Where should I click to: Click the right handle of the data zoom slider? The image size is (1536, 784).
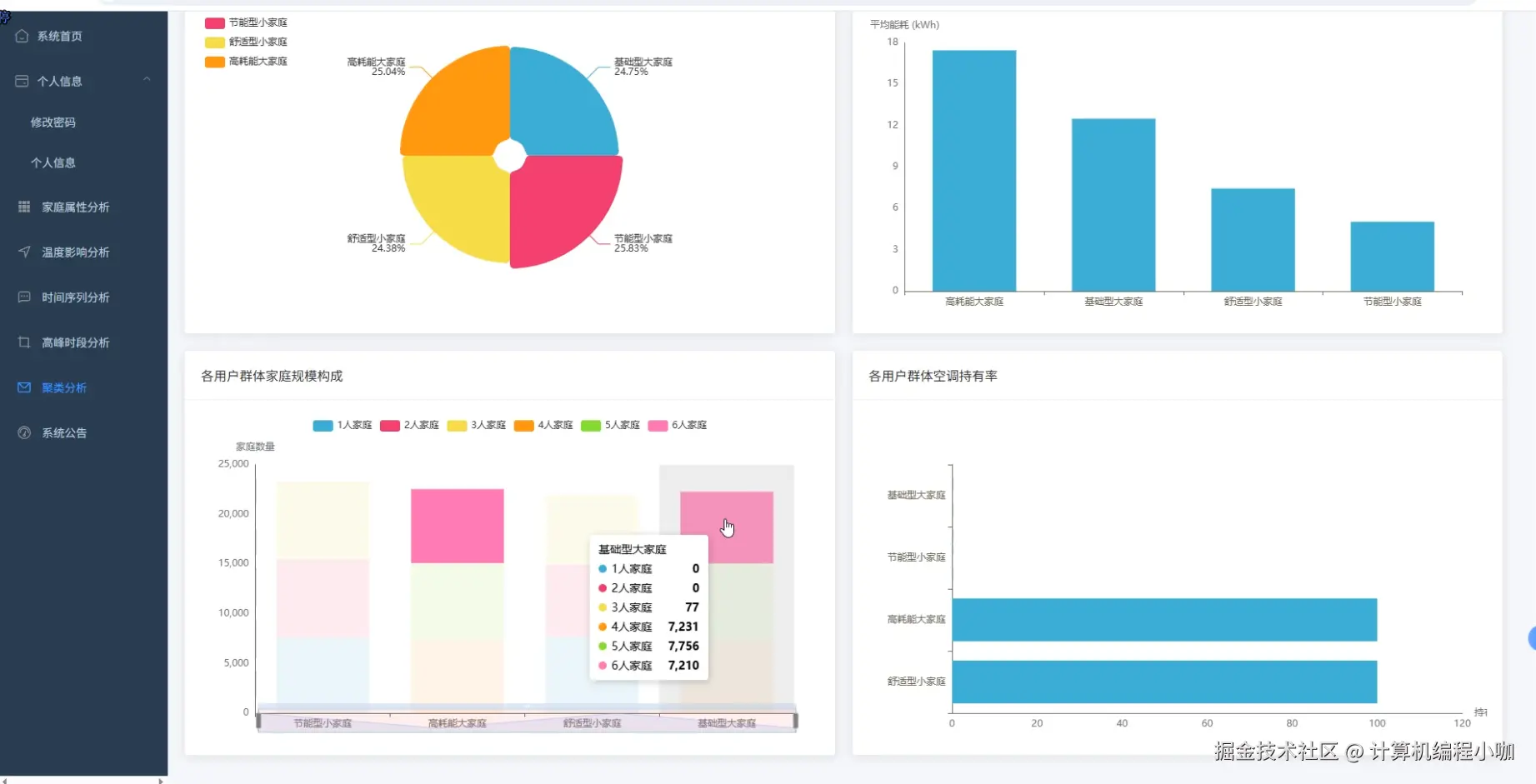point(796,722)
